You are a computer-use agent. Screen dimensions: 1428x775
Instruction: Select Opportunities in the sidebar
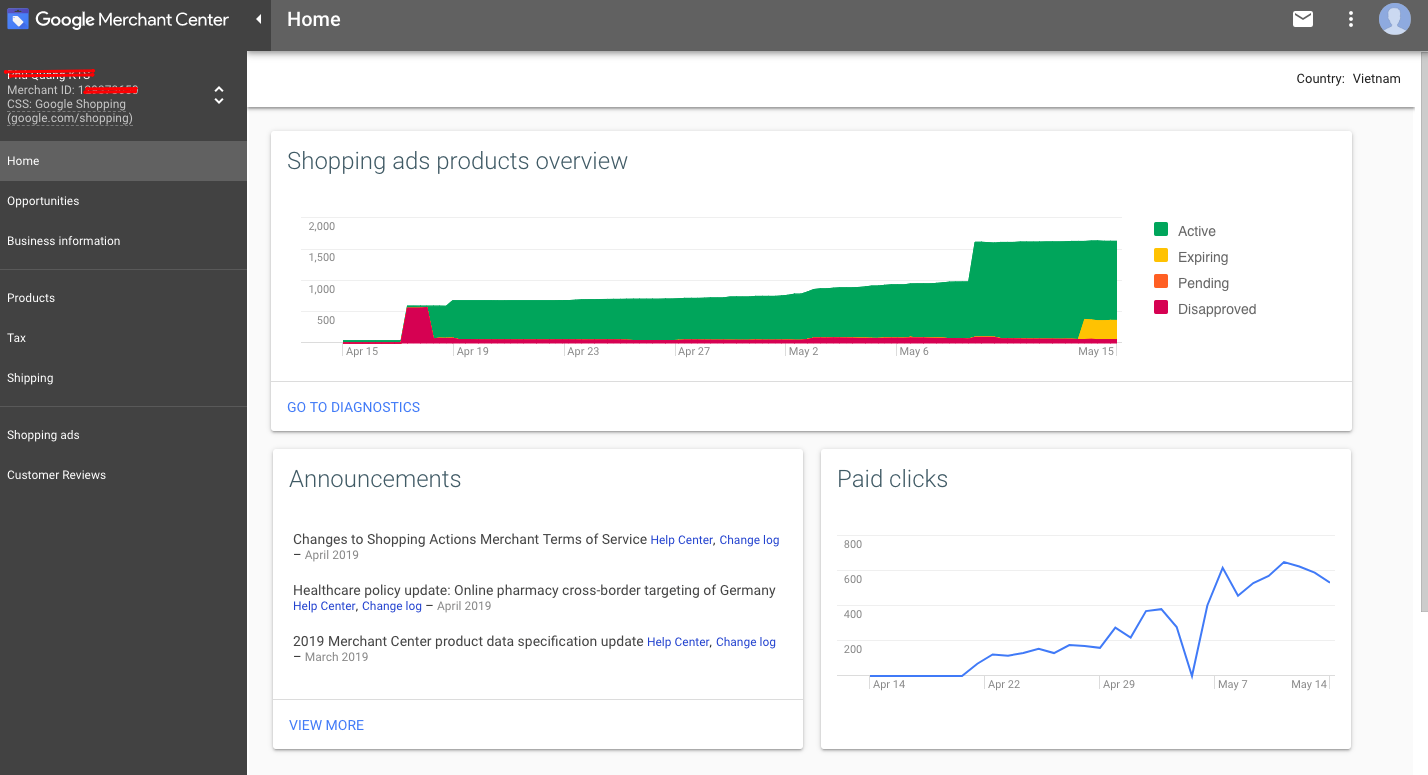tap(43, 201)
